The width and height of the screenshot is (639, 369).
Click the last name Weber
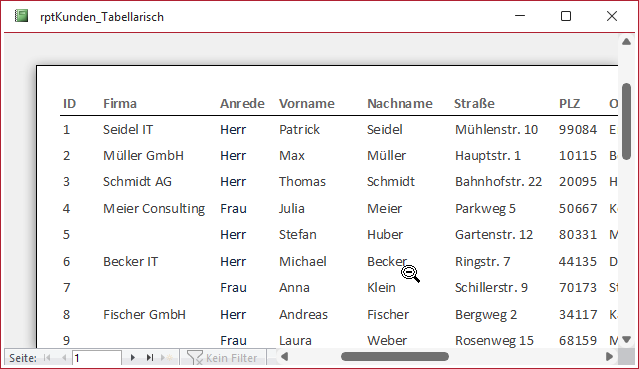(387, 340)
